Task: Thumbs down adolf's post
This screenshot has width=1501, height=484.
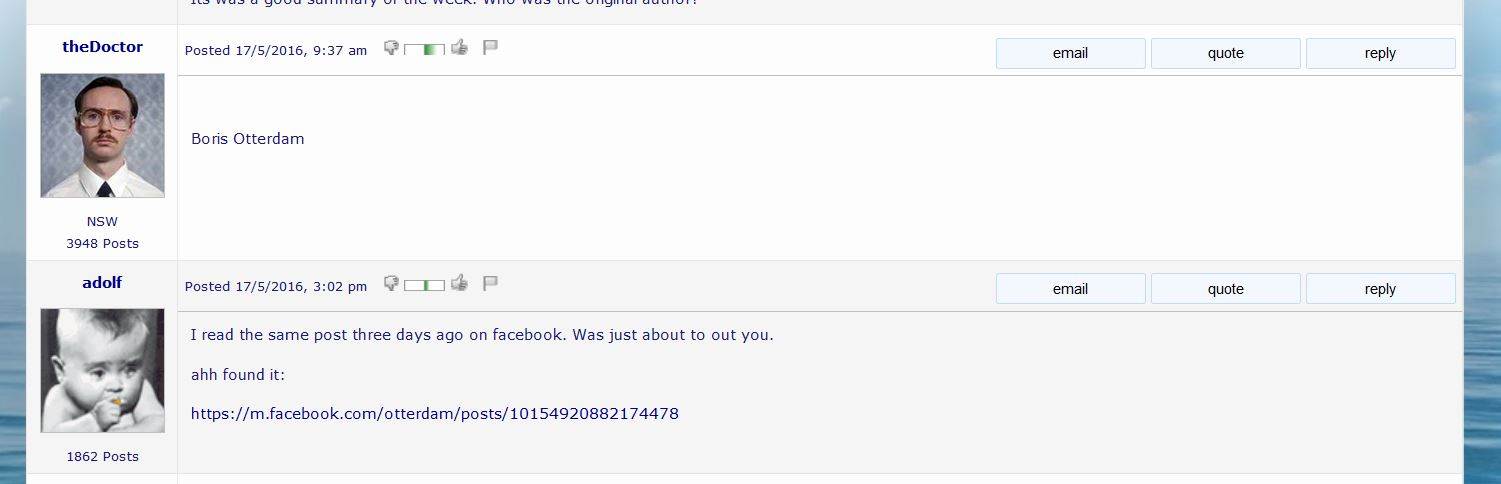Action: pos(391,283)
